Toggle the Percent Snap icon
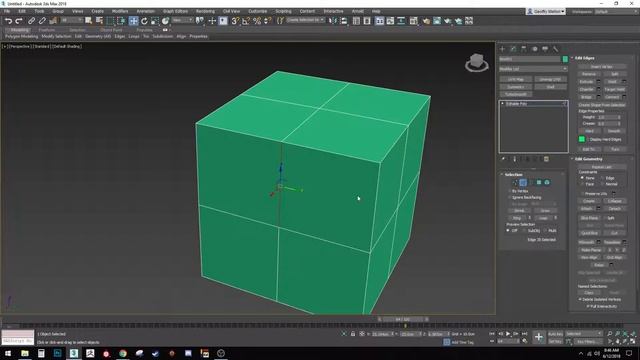The image size is (640, 360). click(x=257, y=21)
